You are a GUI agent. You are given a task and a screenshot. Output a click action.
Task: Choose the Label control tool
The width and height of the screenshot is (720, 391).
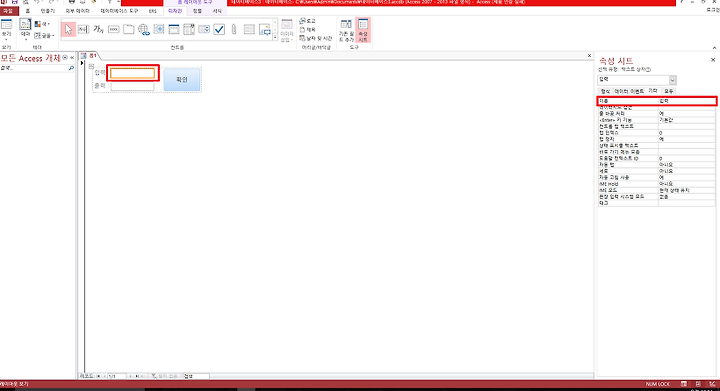tap(98, 29)
